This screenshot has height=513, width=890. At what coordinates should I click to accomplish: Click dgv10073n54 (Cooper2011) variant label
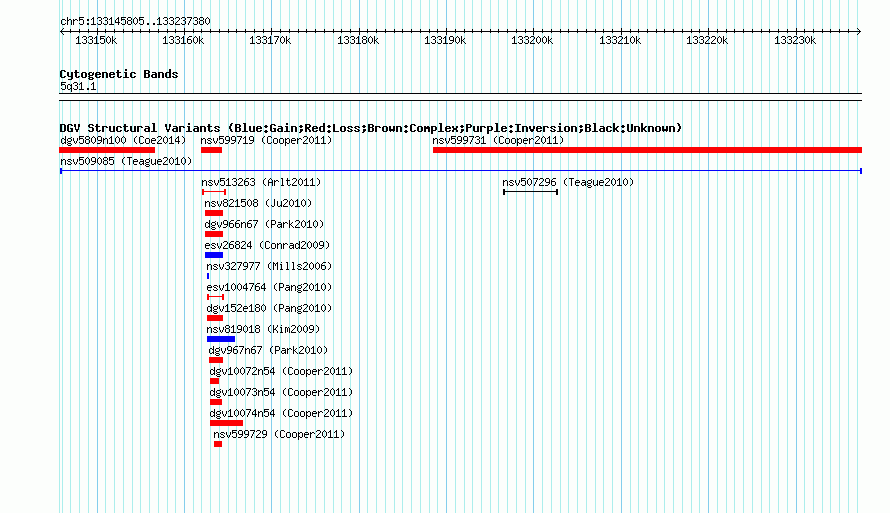coord(281,392)
